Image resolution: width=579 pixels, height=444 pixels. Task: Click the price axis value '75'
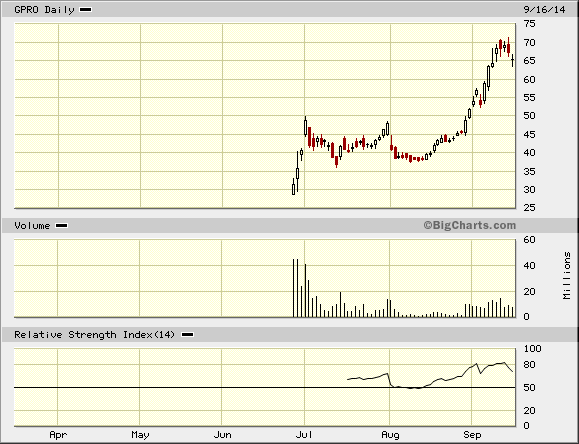[x=530, y=24]
